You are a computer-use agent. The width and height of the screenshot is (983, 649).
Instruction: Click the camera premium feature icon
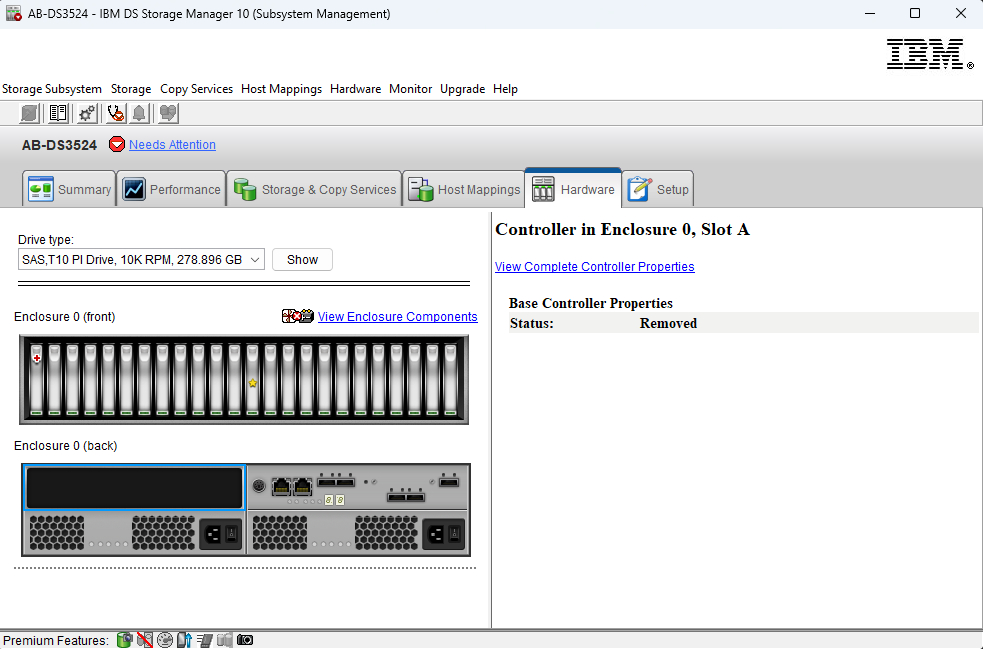click(x=245, y=640)
